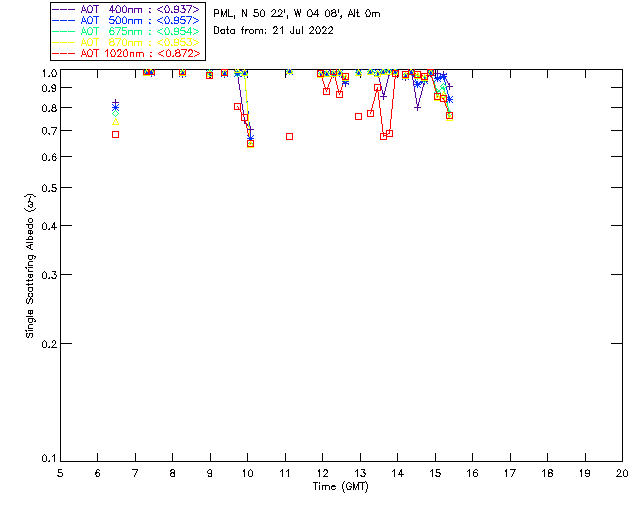640x512 pixels.
Task: Select the red square marker at 6:30 GMT
Action: coord(116,135)
